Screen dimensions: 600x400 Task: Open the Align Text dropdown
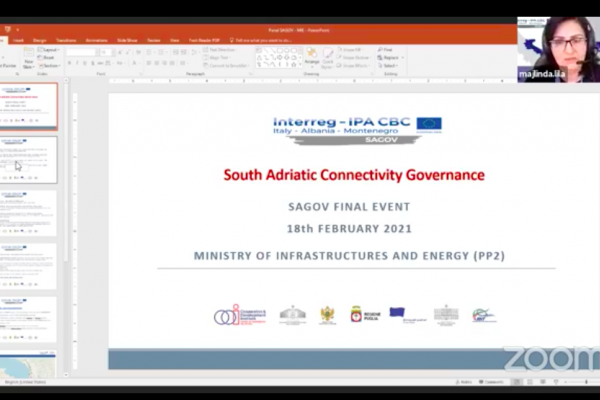(216, 58)
